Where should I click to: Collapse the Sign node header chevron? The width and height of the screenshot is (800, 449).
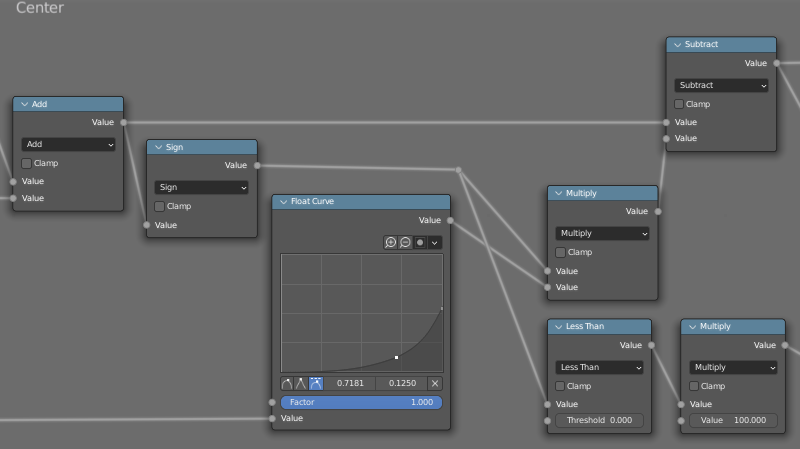158,147
